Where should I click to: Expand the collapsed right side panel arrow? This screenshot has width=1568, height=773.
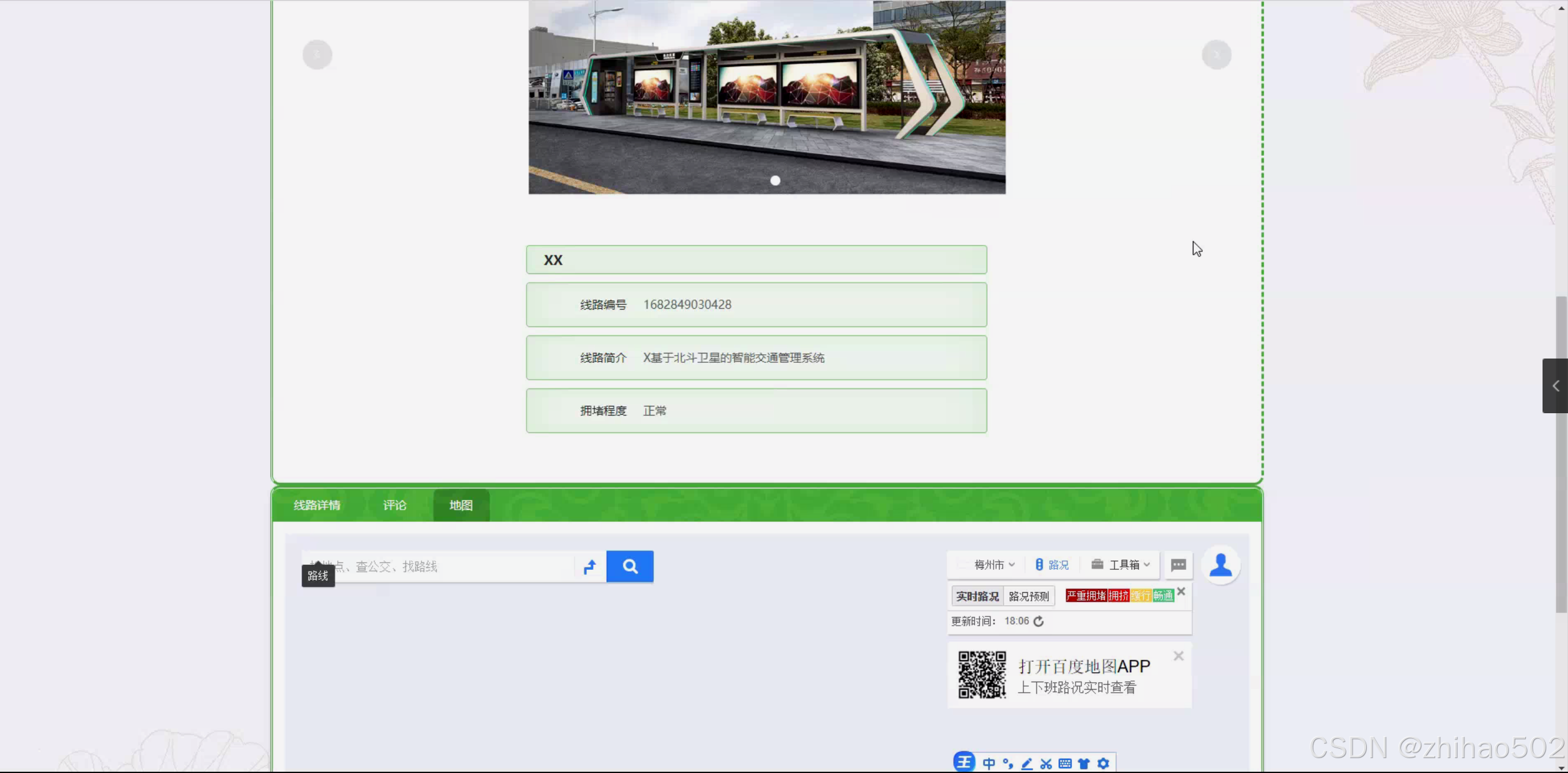point(1556,386)
